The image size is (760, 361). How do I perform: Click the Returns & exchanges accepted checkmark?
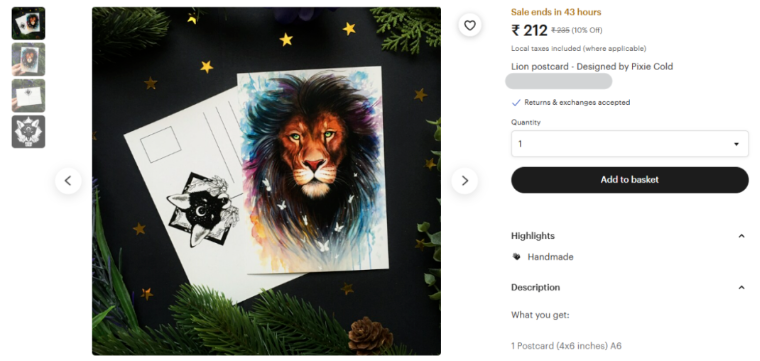[x=516, y=103]
